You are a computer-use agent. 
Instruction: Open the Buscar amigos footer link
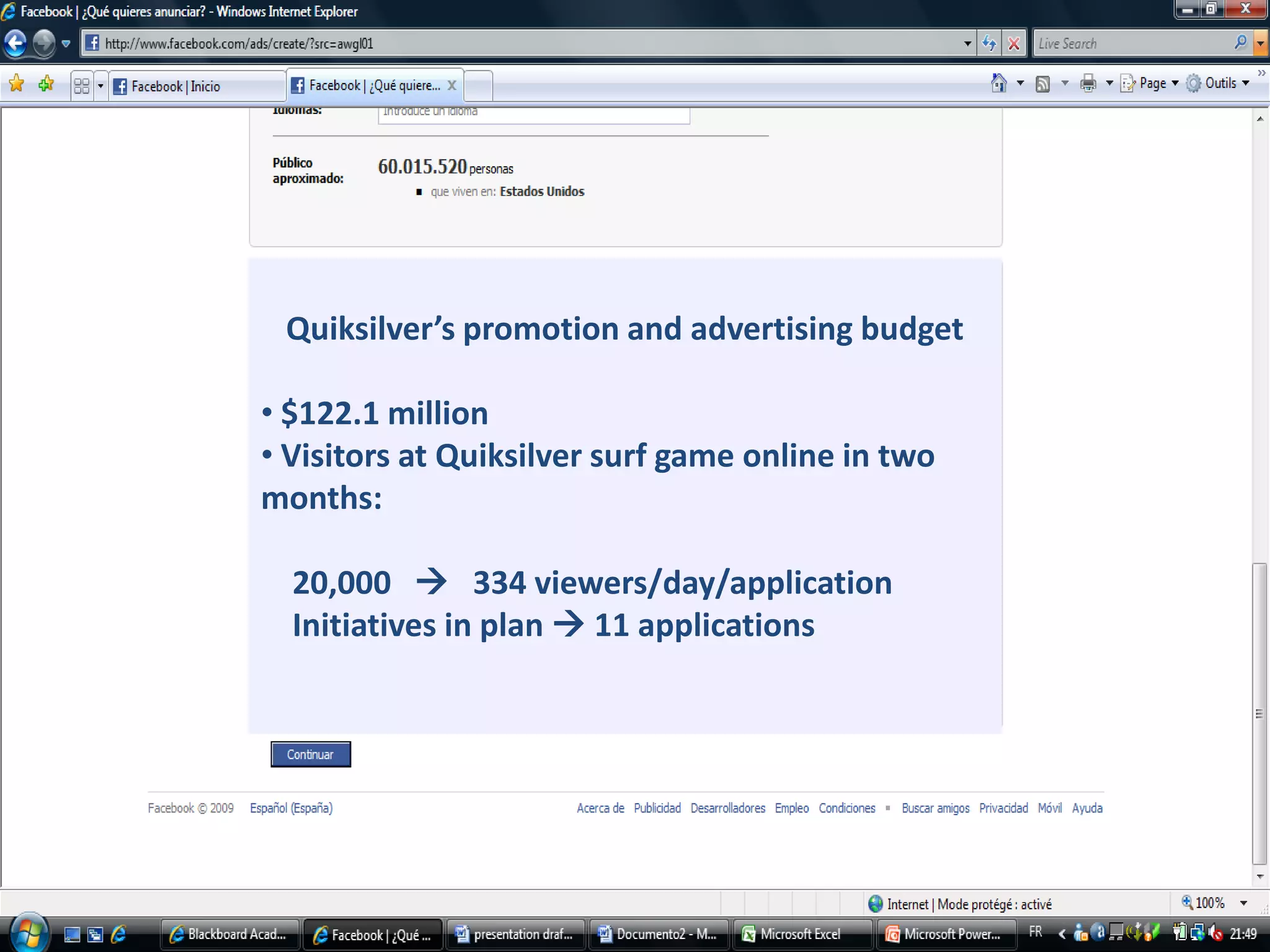pyautogui.click(x=936, y=808)
